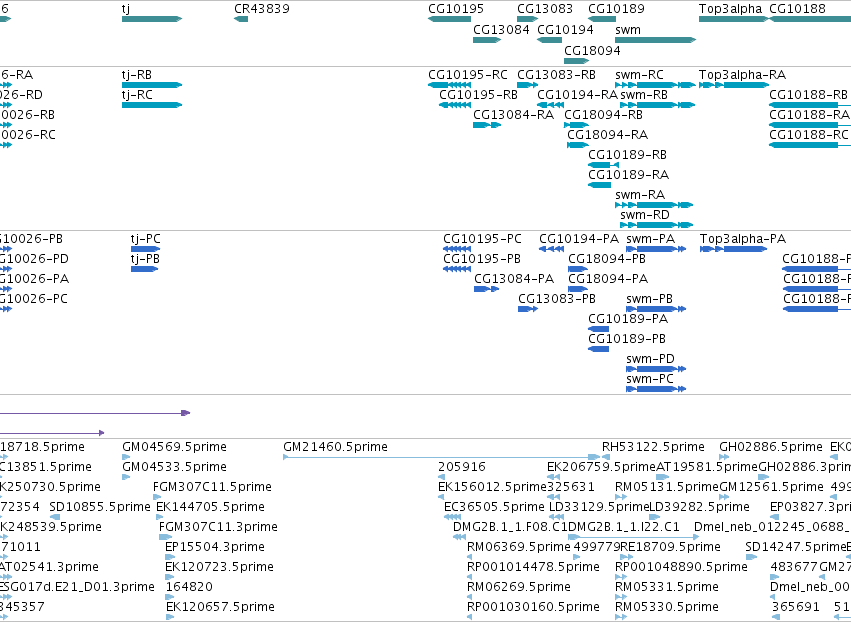Select EST FGM307C11.5prime
This screenshot has height=622, width=851.
coord(212,487)
